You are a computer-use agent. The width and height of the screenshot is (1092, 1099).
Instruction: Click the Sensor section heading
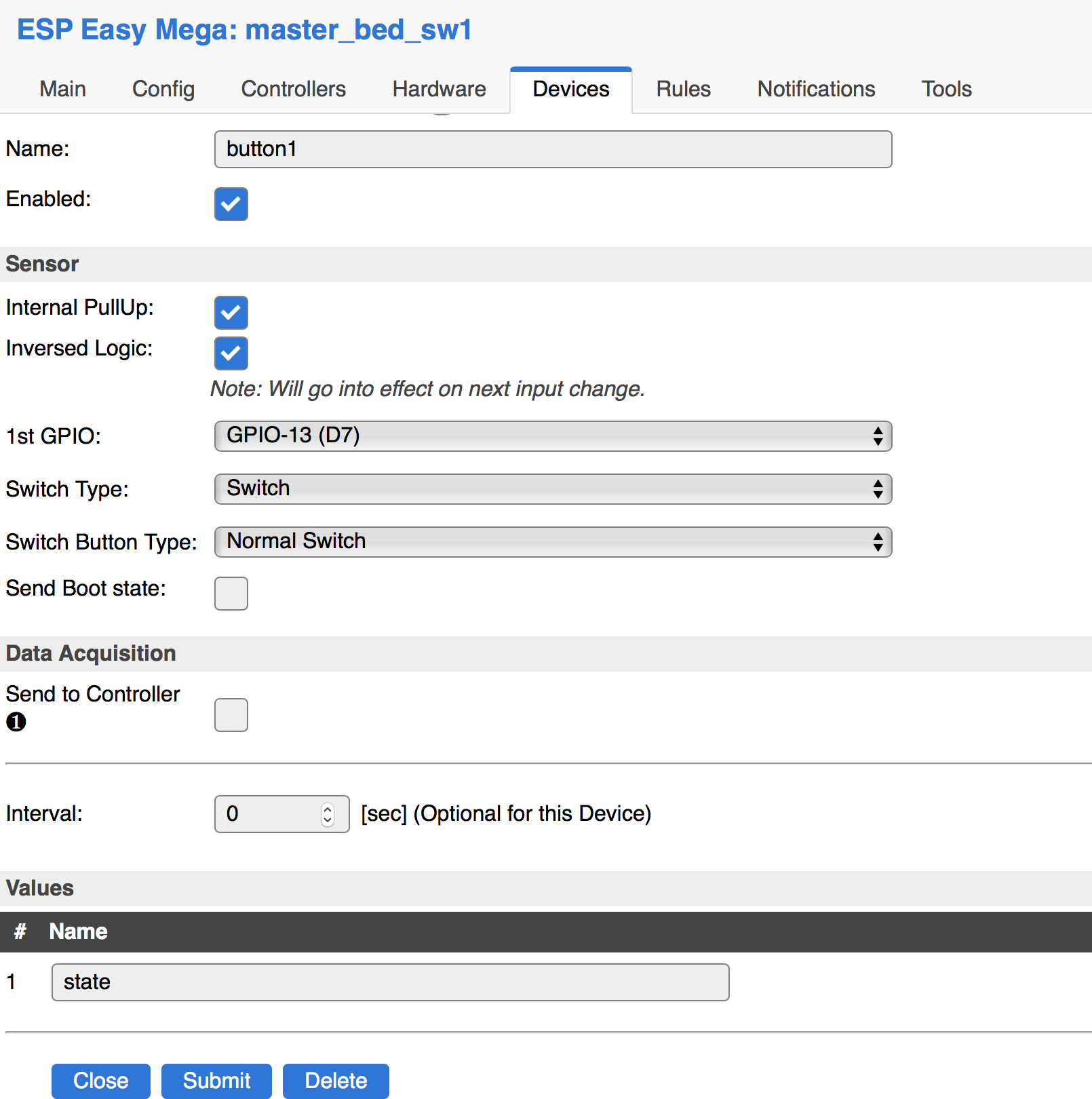pyautogui.click(x=42, y=264)
